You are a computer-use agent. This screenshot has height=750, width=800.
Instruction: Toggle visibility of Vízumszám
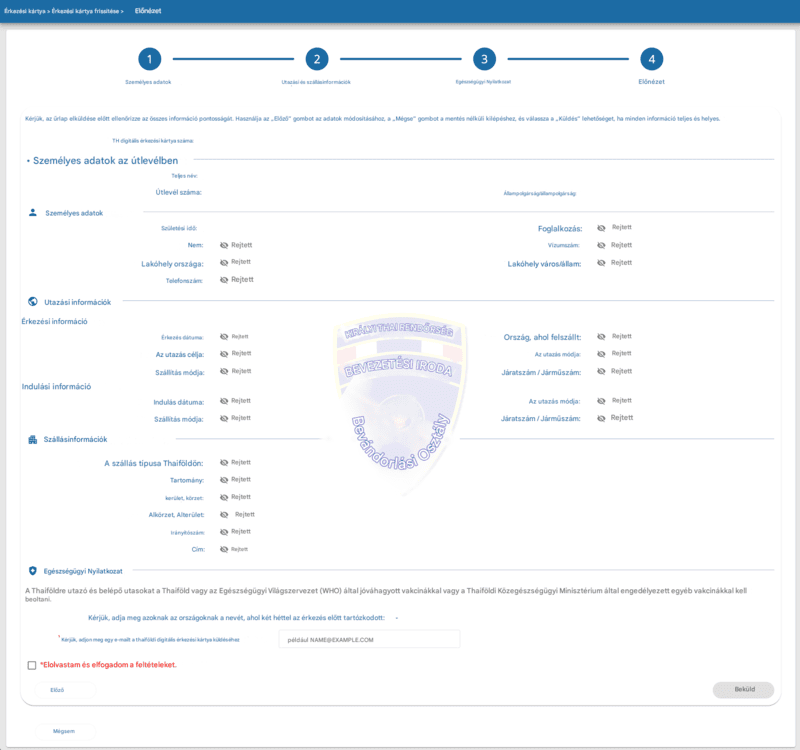(x=602, y=245)
